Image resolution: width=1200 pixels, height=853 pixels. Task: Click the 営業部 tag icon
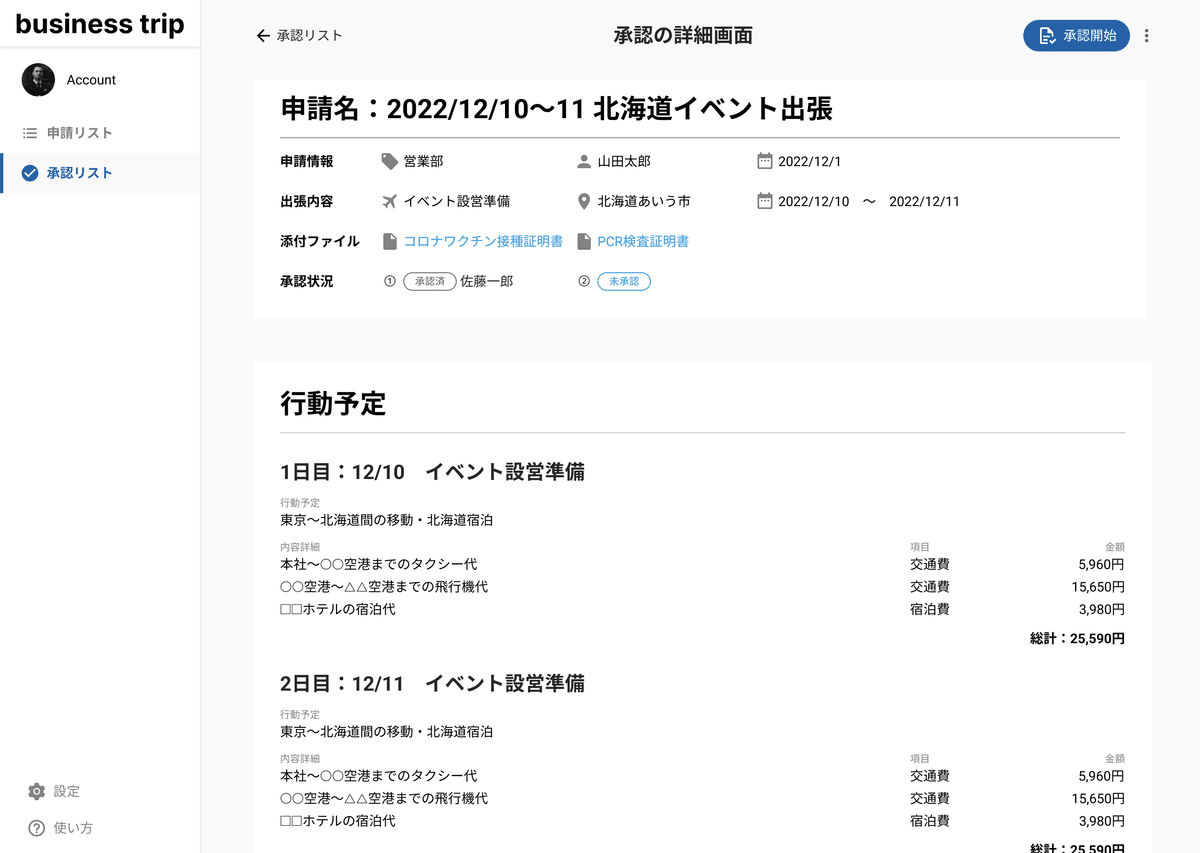coord(390,161)
